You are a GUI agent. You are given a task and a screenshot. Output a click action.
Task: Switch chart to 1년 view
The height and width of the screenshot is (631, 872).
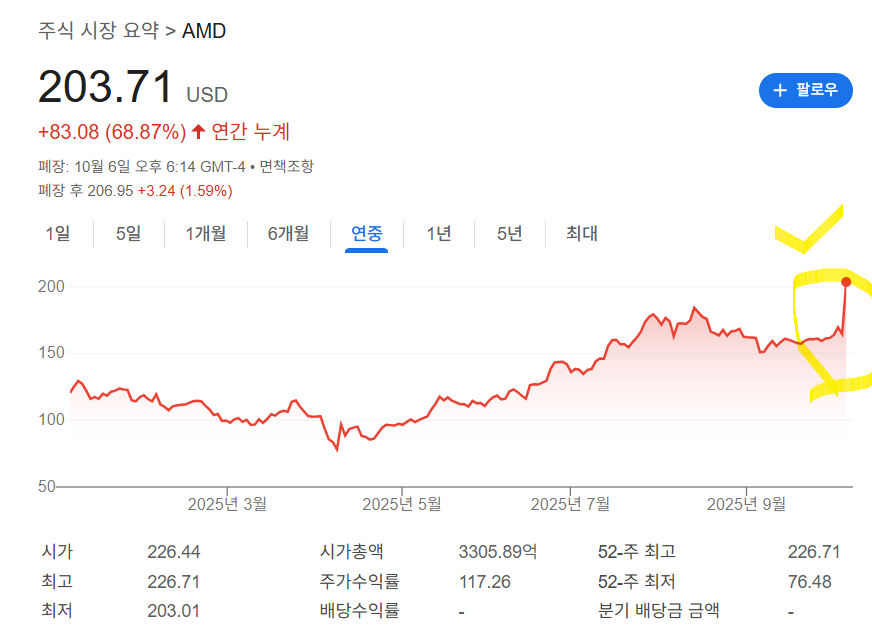coord(439,234)
